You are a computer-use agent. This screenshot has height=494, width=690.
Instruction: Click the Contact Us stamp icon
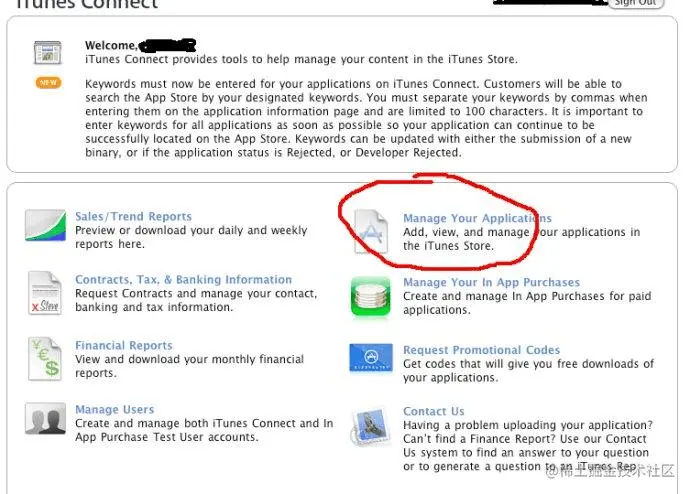tap(371, 426)
